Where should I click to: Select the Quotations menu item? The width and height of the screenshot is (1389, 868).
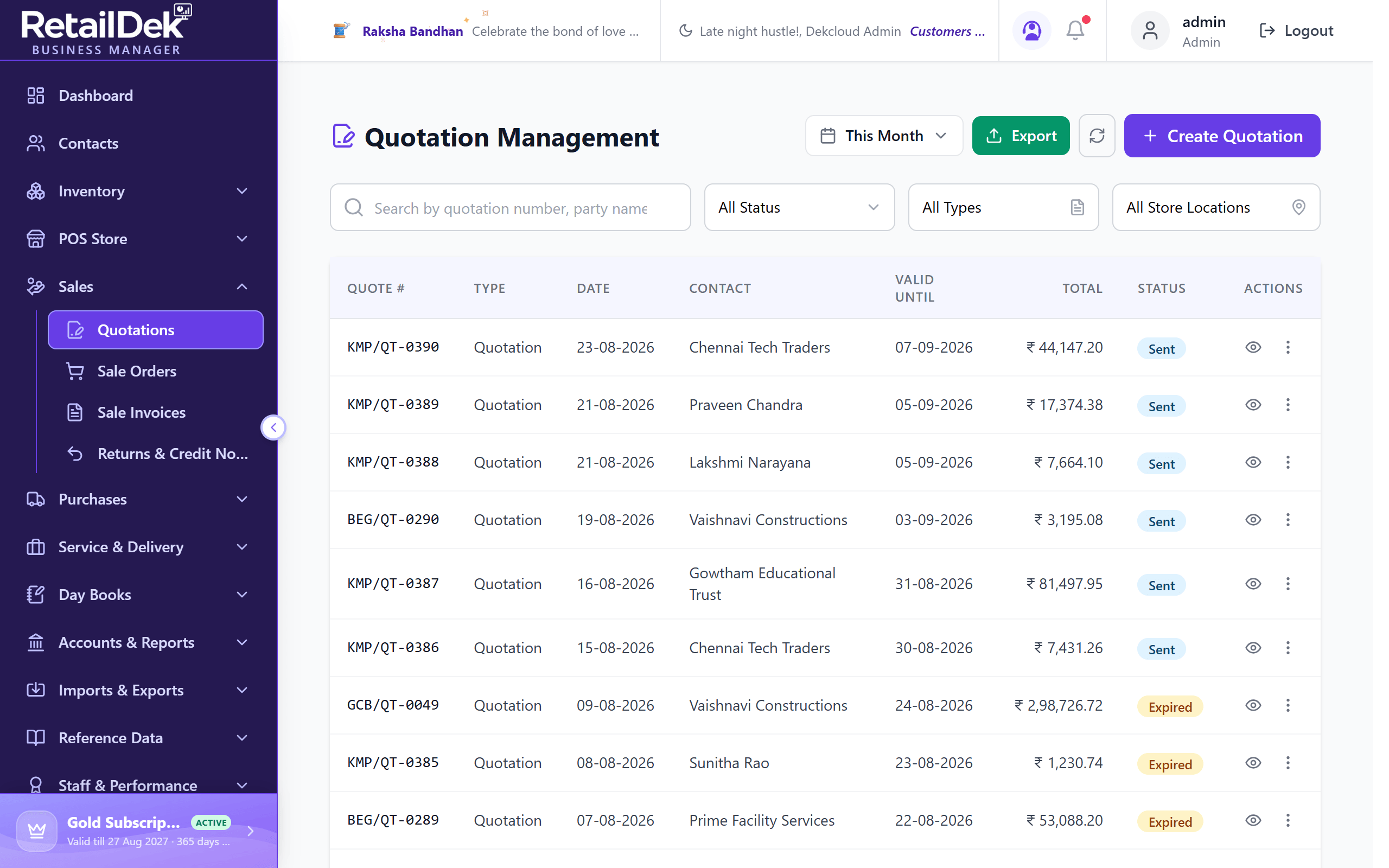[155, 330]
